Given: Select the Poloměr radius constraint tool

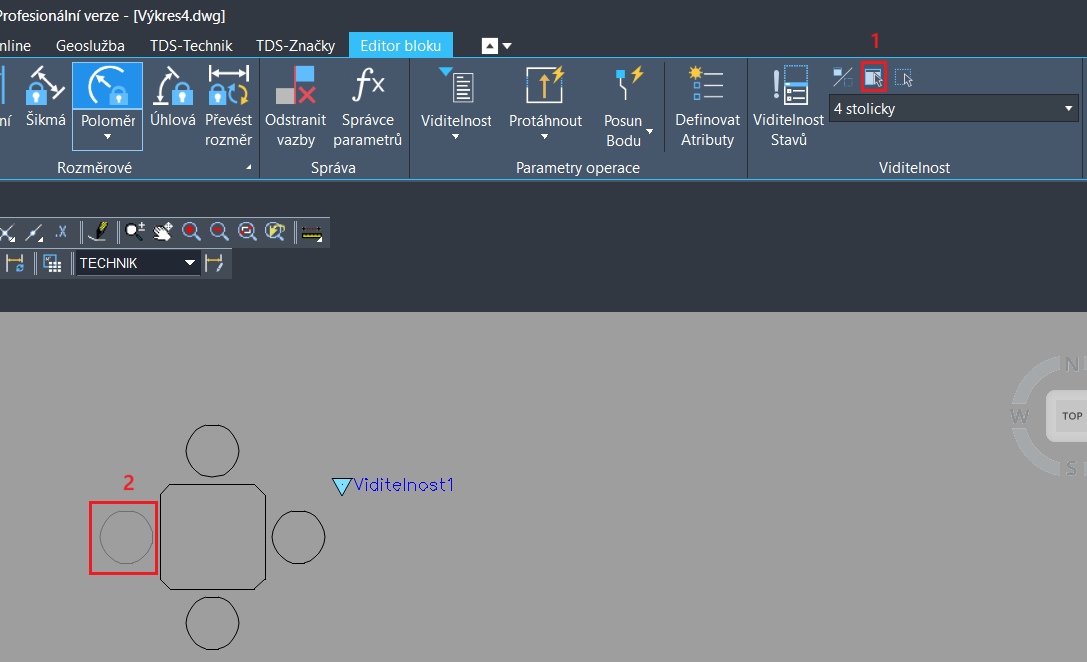Looking at the screenshot, I should point(107,100).
